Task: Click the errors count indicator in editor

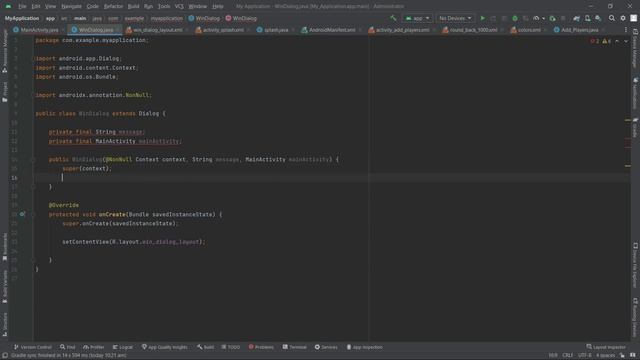Action: tap(595, 41)
